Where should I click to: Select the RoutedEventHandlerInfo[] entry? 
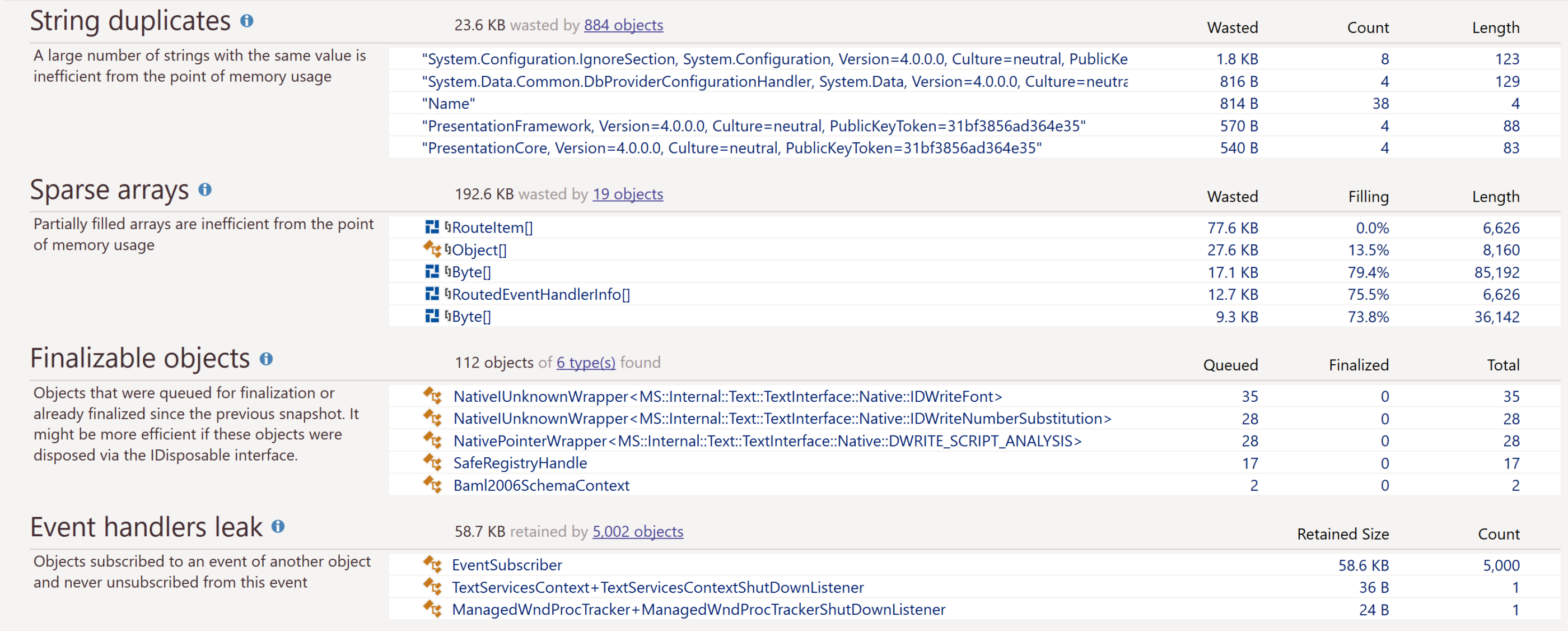974,294
